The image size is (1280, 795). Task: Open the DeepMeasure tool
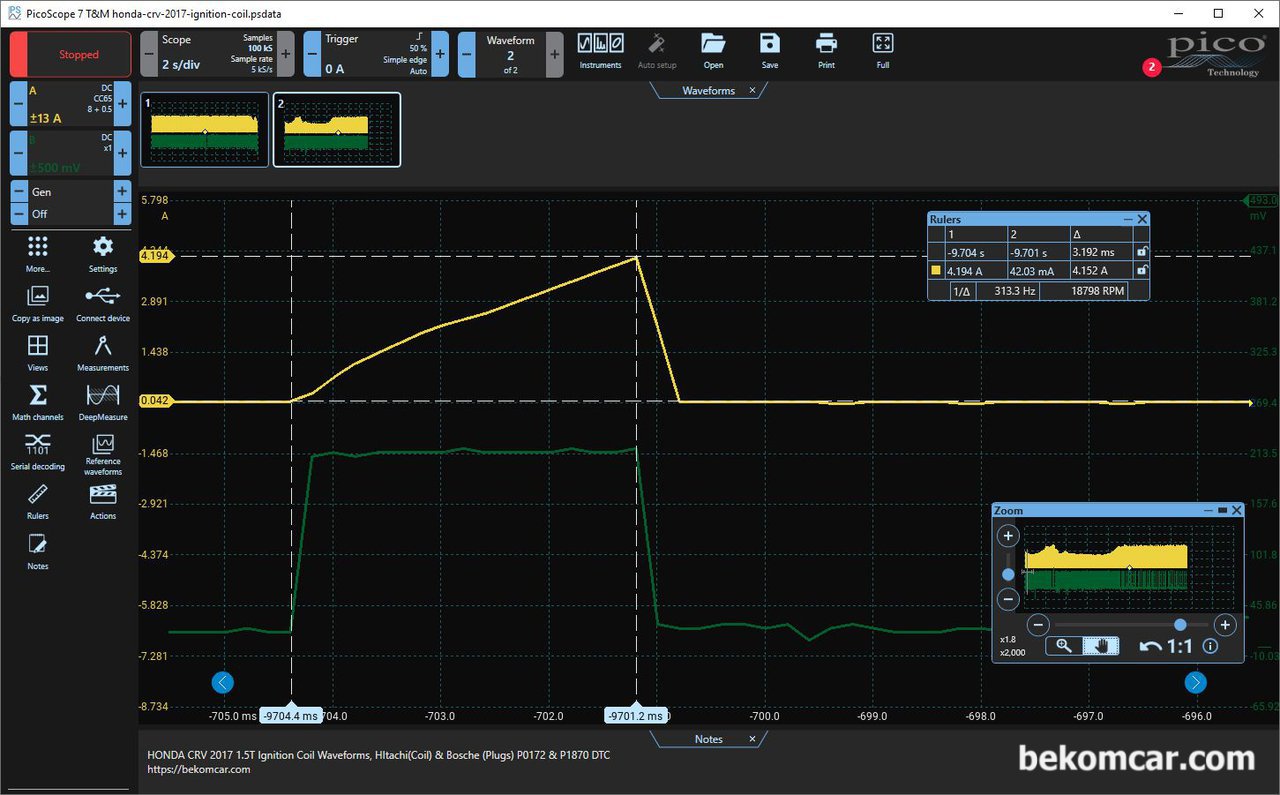click(102, 403)
